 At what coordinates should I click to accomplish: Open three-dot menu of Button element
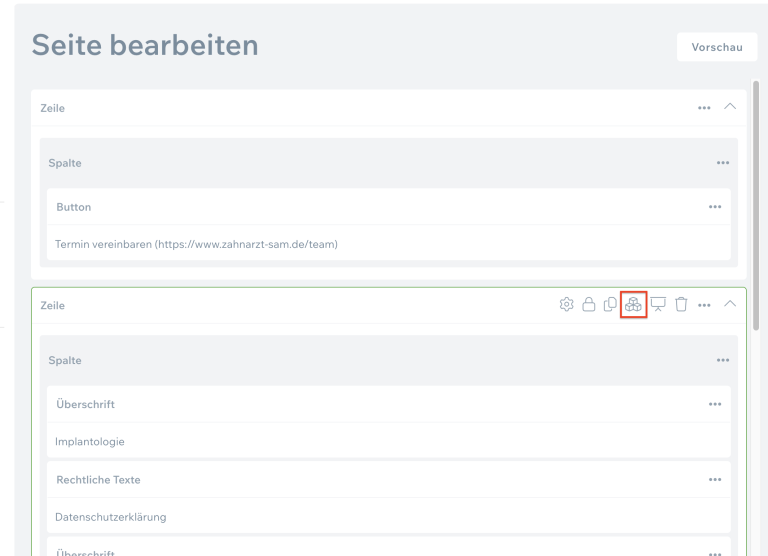715,207
